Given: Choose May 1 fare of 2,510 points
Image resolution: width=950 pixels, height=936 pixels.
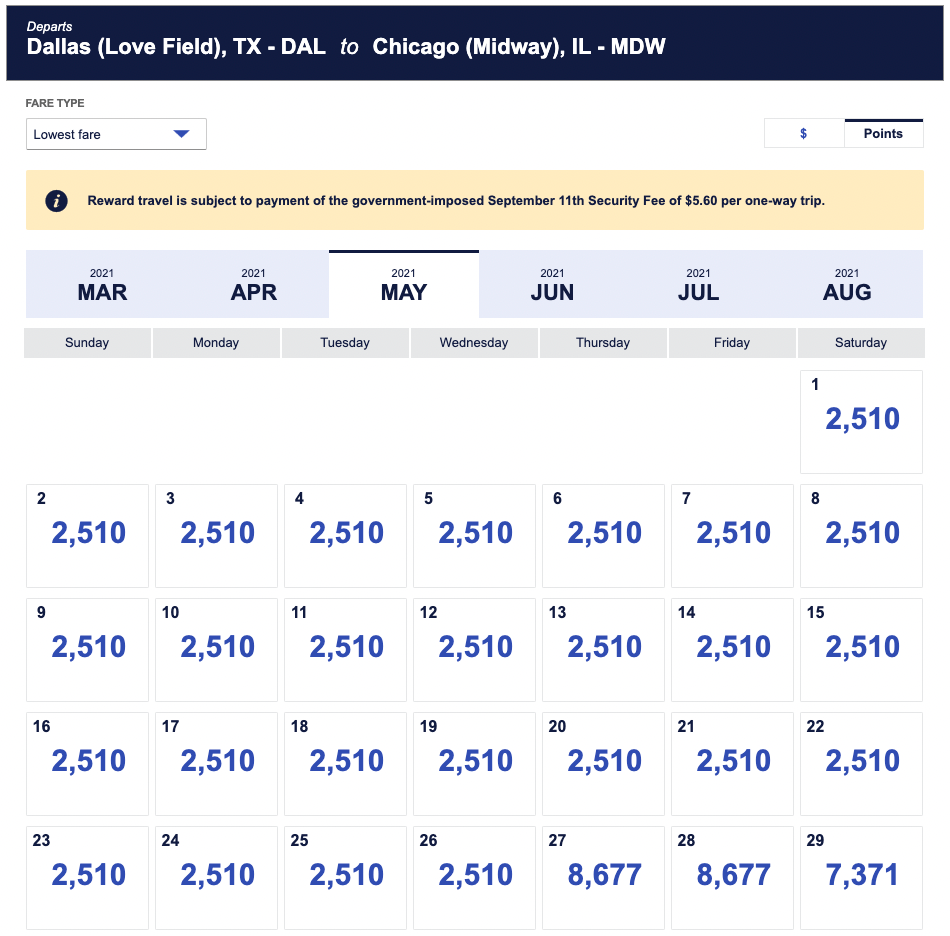Looking at the screenshot, I should coord(861,421).
